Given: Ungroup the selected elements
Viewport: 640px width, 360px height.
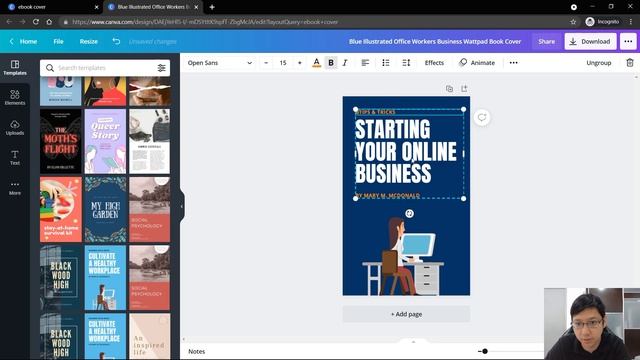Looking at the screenshot, I should coord(599,63).
